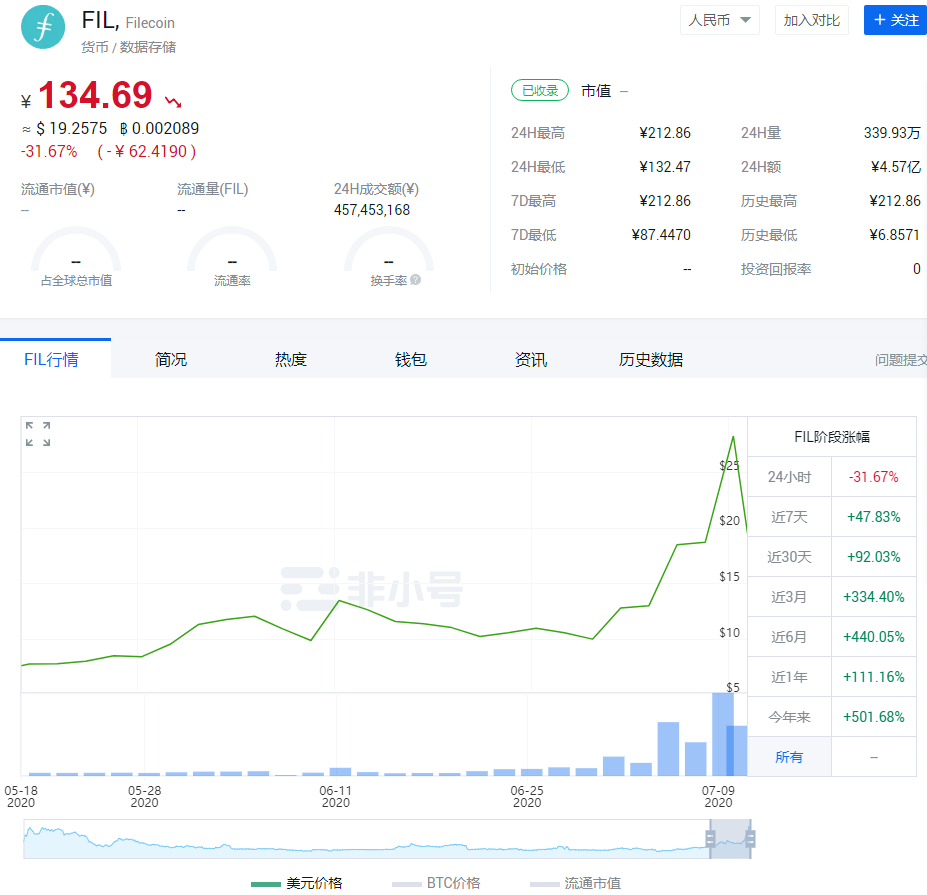Click the 0.002089 BTC price
927x895 pixels.
(x=159, y=128)
